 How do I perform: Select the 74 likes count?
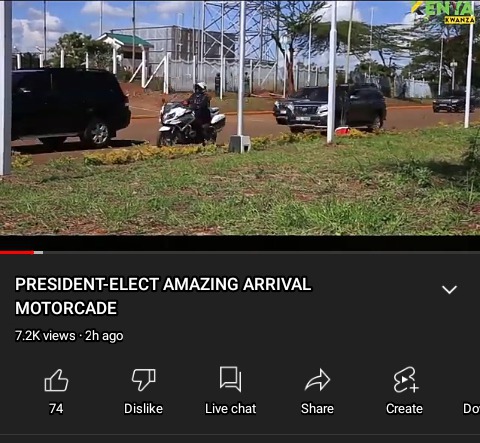[56, 409]
